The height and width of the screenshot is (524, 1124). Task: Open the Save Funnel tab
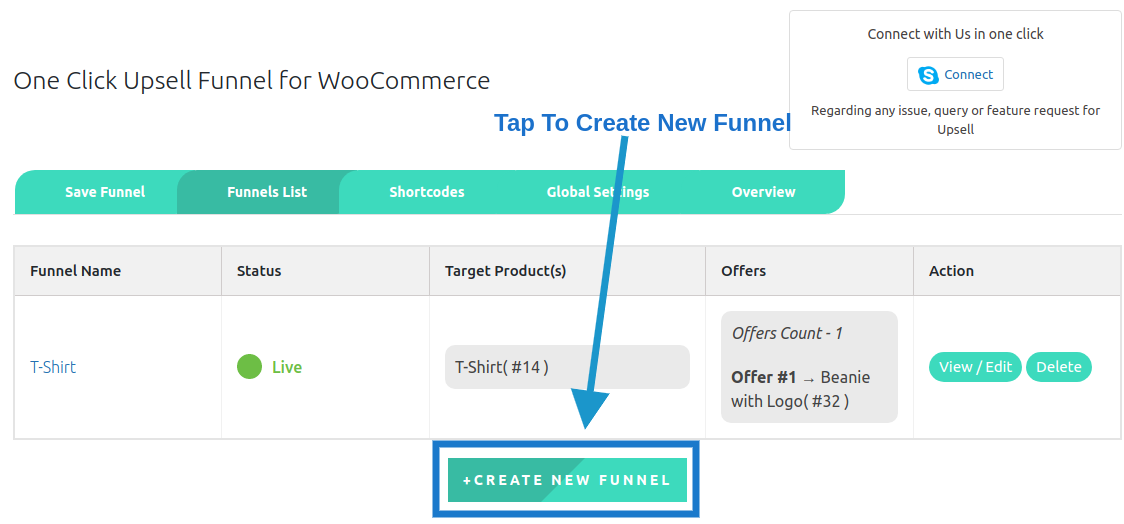[x=105, y=192]
